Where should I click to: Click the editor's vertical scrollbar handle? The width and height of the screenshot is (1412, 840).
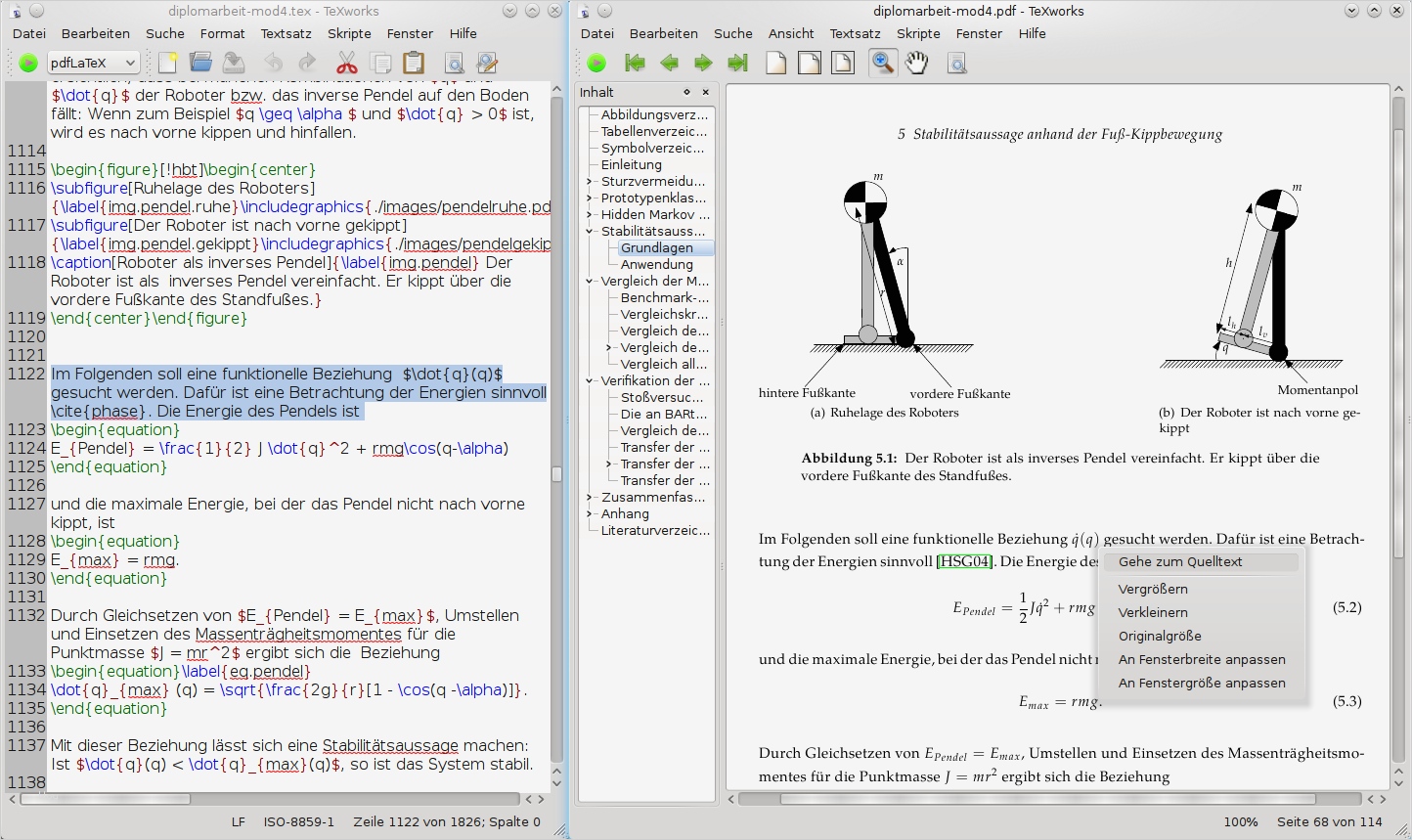[556, 474]
